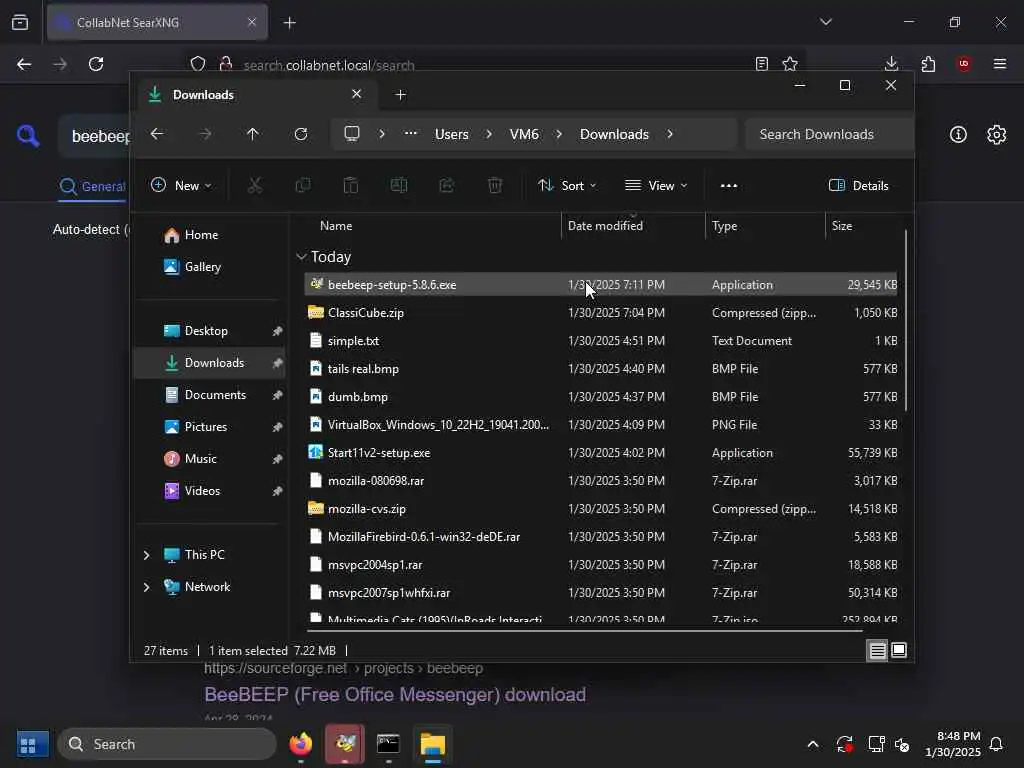Screen dimensions: 1024x768
Task: Bookmark this page with star icon
Action: (790, 64)
